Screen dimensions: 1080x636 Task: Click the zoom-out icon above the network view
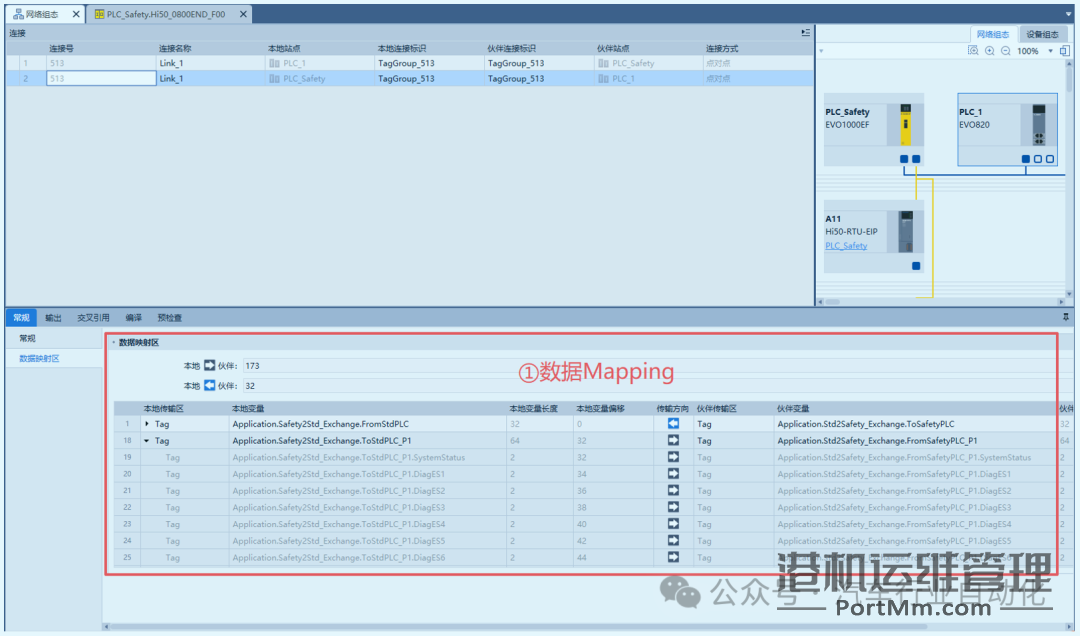pyautogui.click(x=1005, y=50)
